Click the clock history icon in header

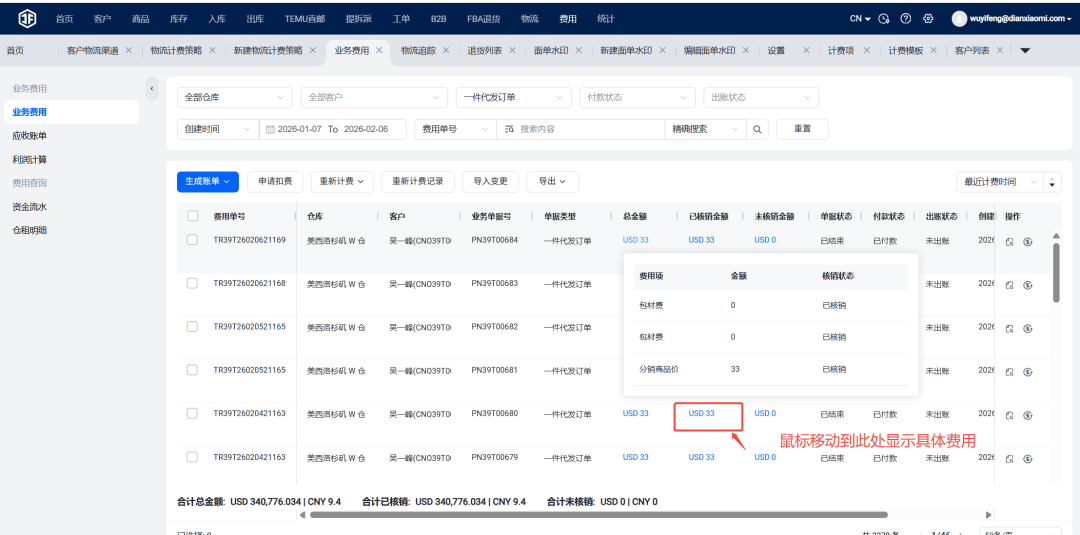(884, 19)
